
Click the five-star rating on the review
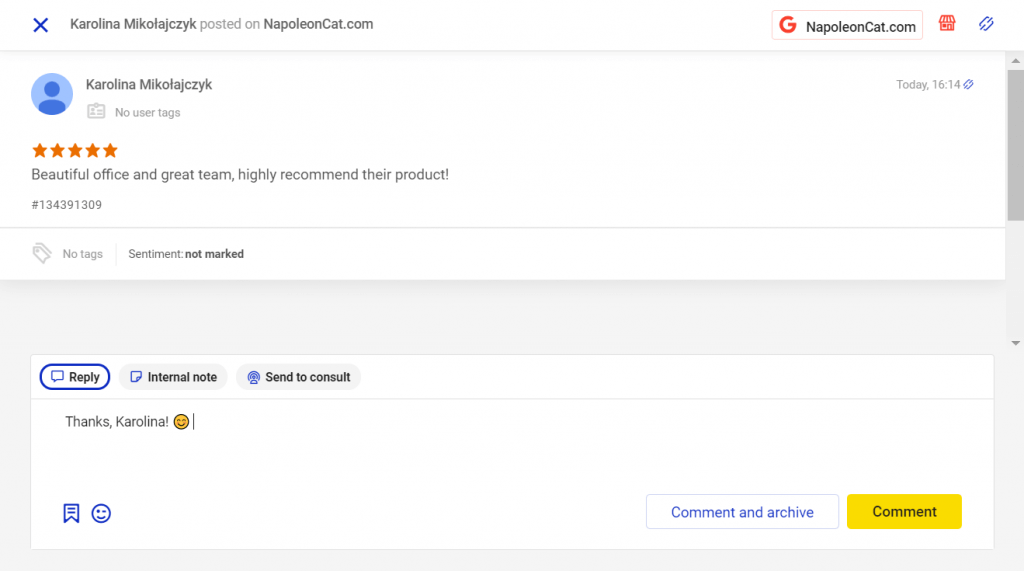pyautogui.click(x=75, y=150)
